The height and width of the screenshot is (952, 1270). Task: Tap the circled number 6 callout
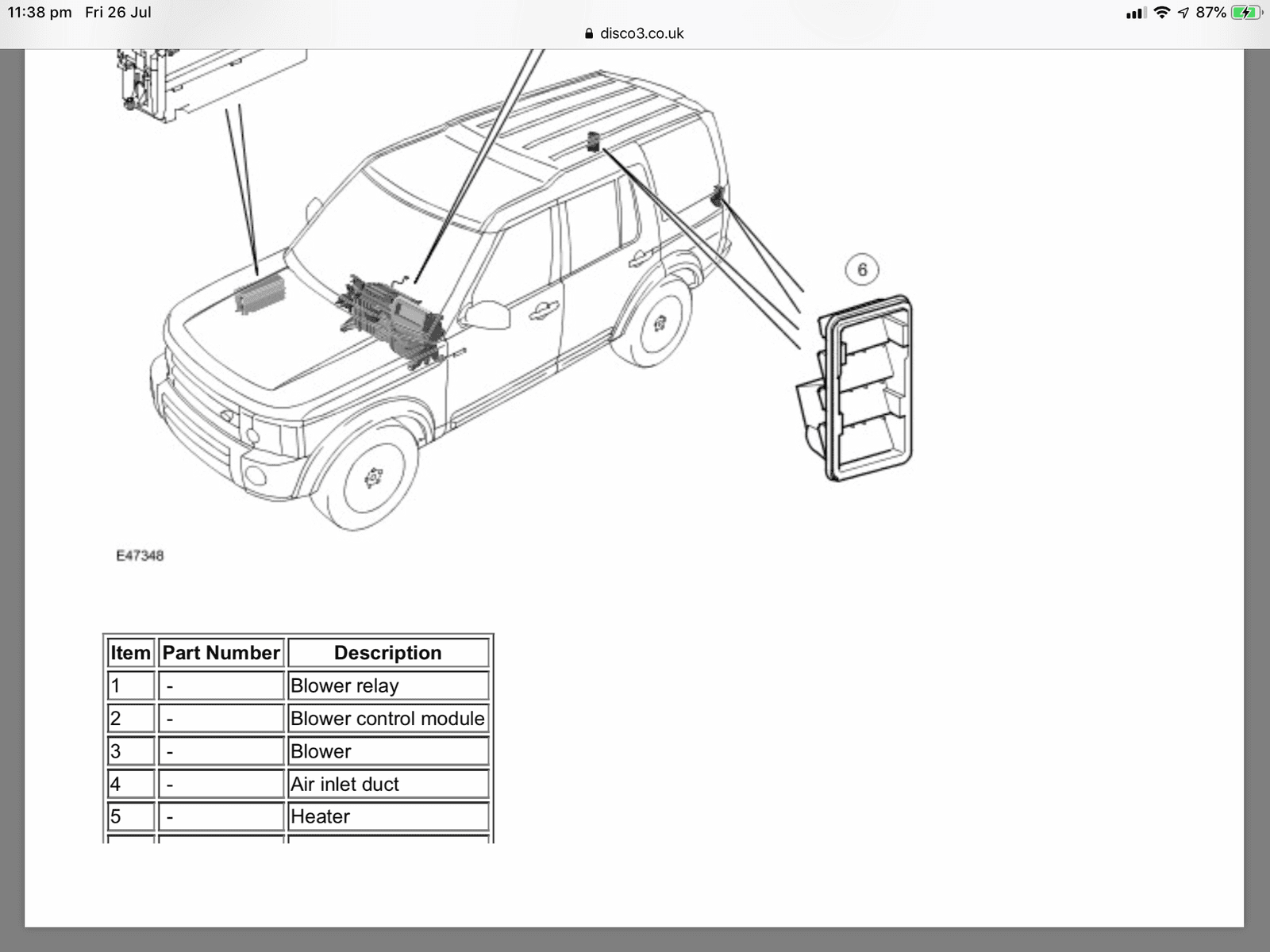862,270
